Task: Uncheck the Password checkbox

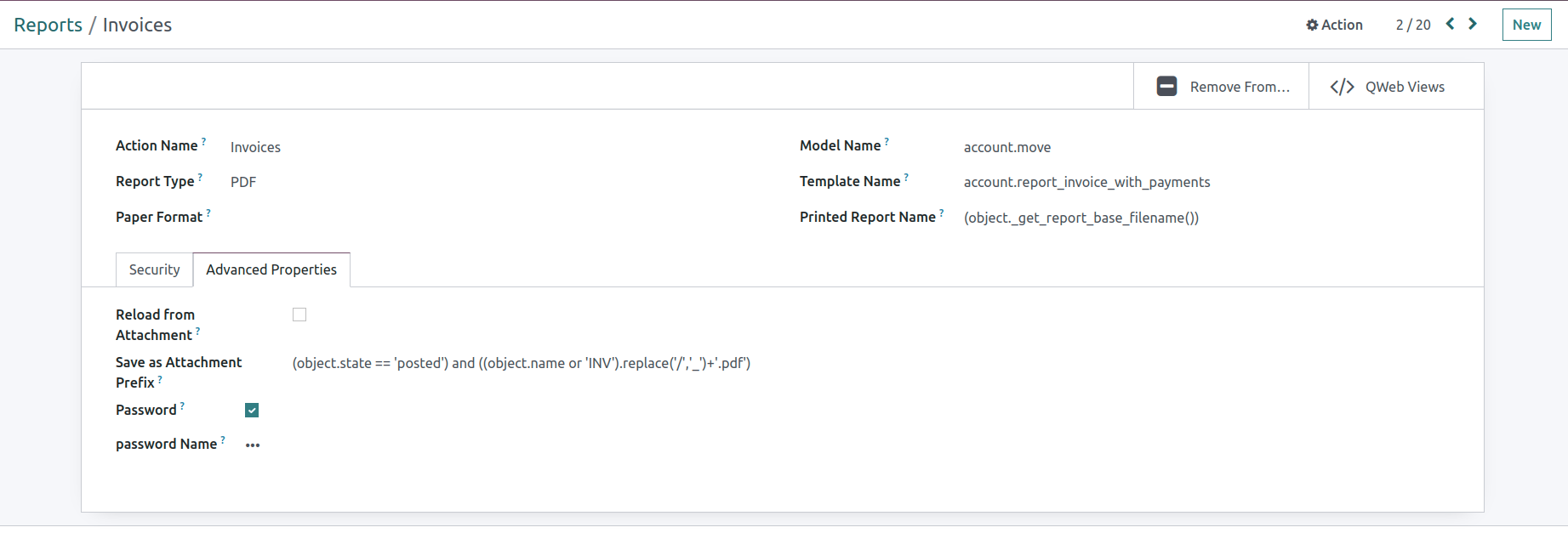Action: [252, 411]
